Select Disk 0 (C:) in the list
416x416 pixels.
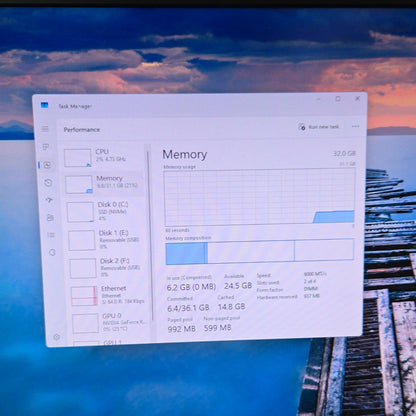coord(106,212)
